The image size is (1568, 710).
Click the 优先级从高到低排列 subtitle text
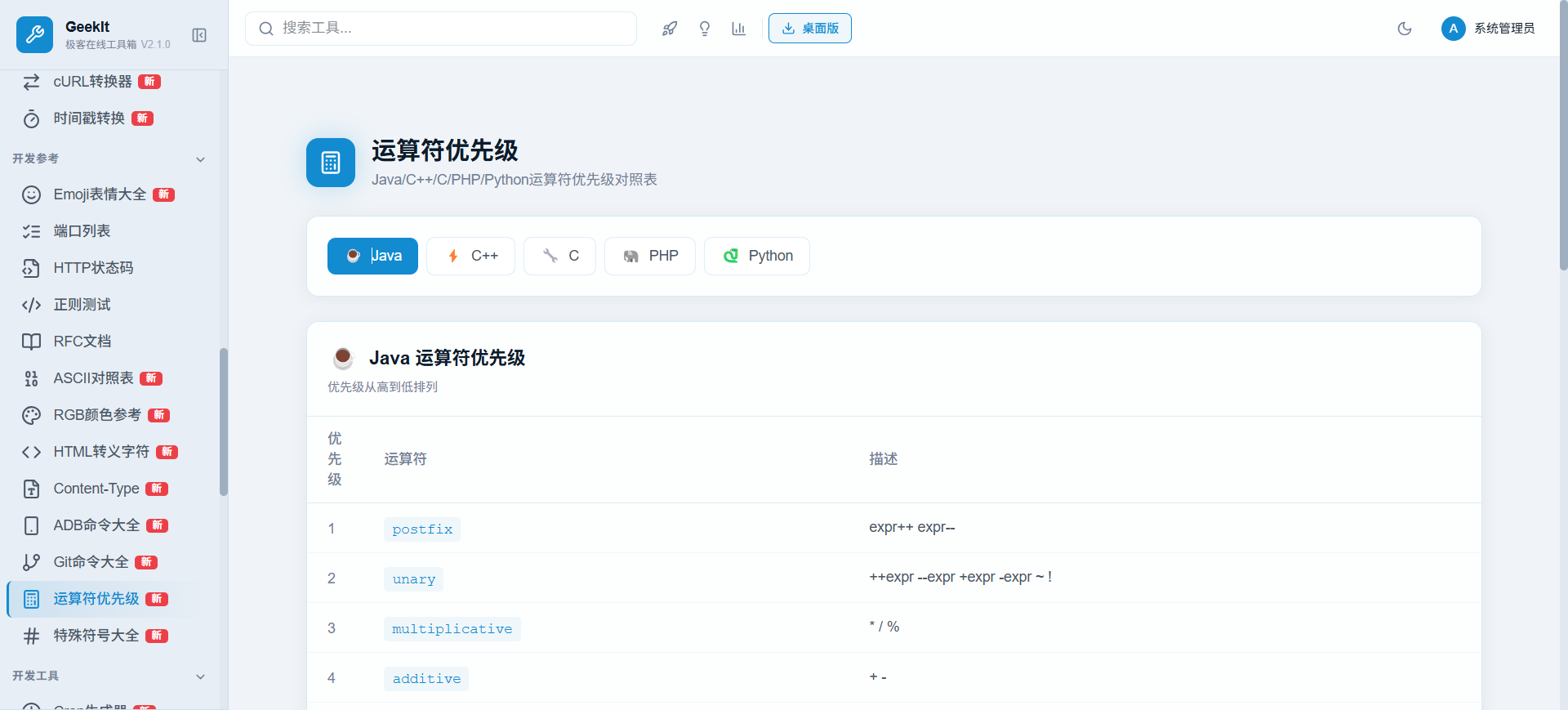coord(383,387)
